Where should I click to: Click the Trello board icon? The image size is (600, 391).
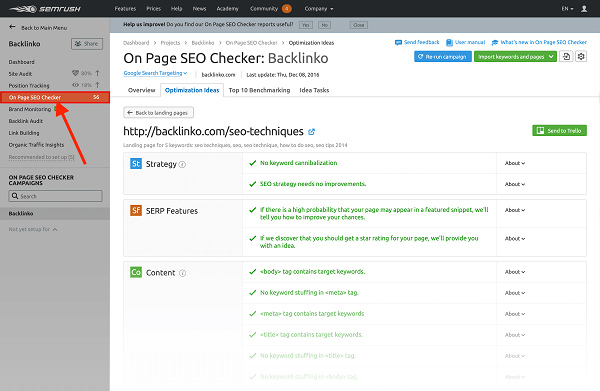coord(540,130)
